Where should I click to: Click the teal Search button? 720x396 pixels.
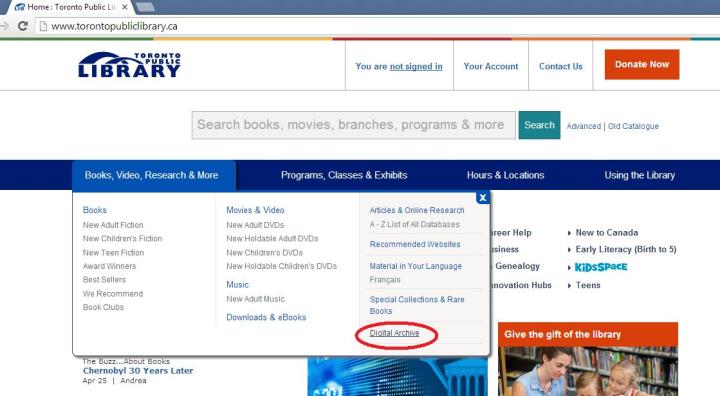(540, 125)
